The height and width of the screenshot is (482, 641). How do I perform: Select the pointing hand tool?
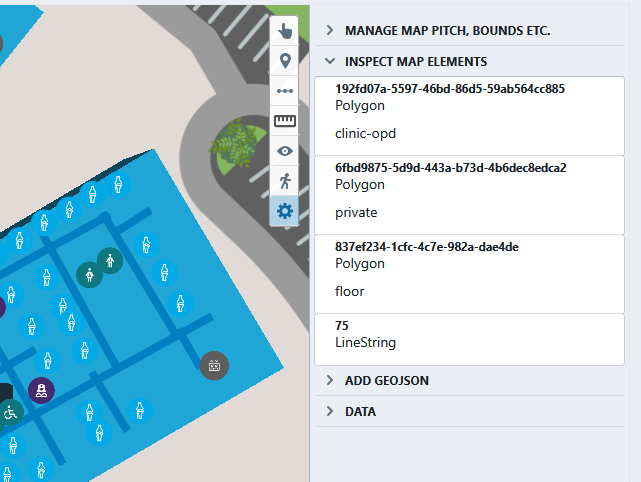[285, 31]
